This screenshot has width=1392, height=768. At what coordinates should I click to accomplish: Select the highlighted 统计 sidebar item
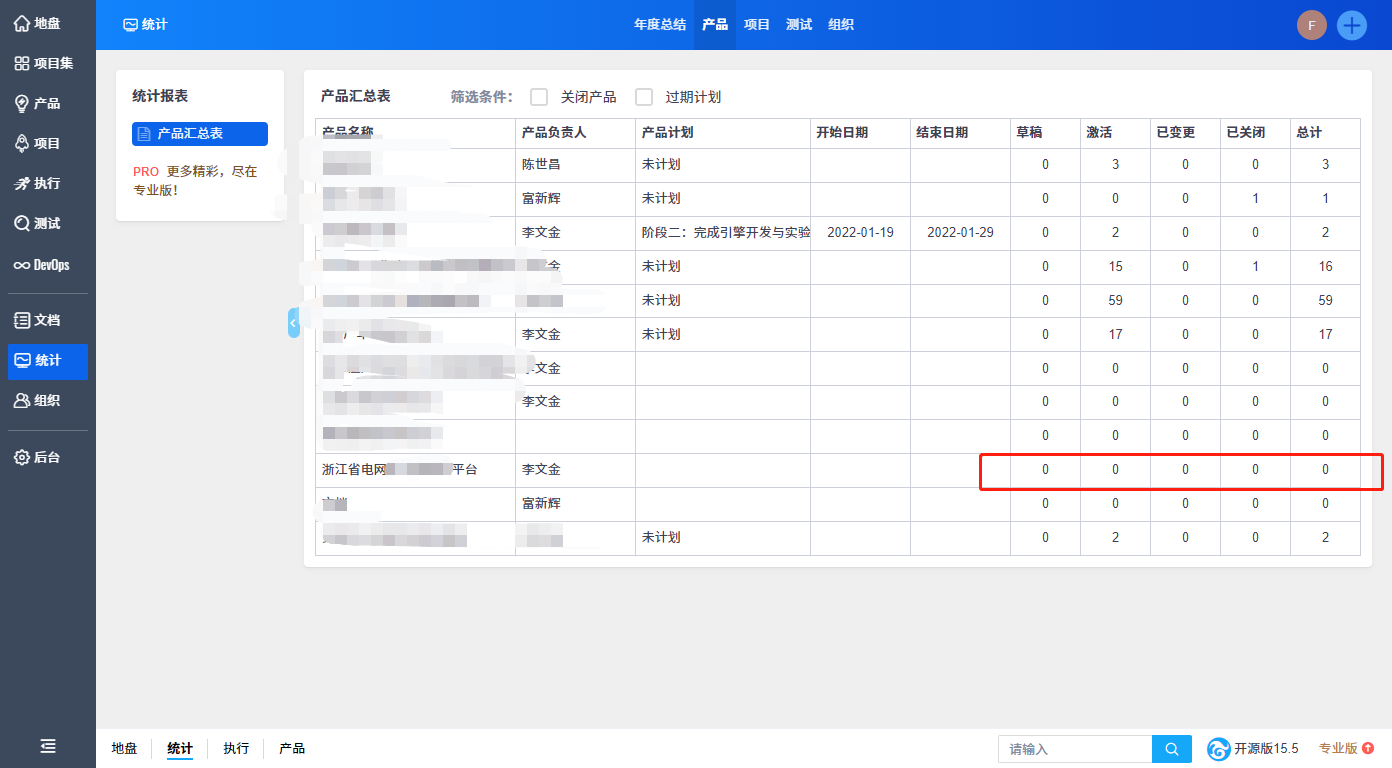47,361
